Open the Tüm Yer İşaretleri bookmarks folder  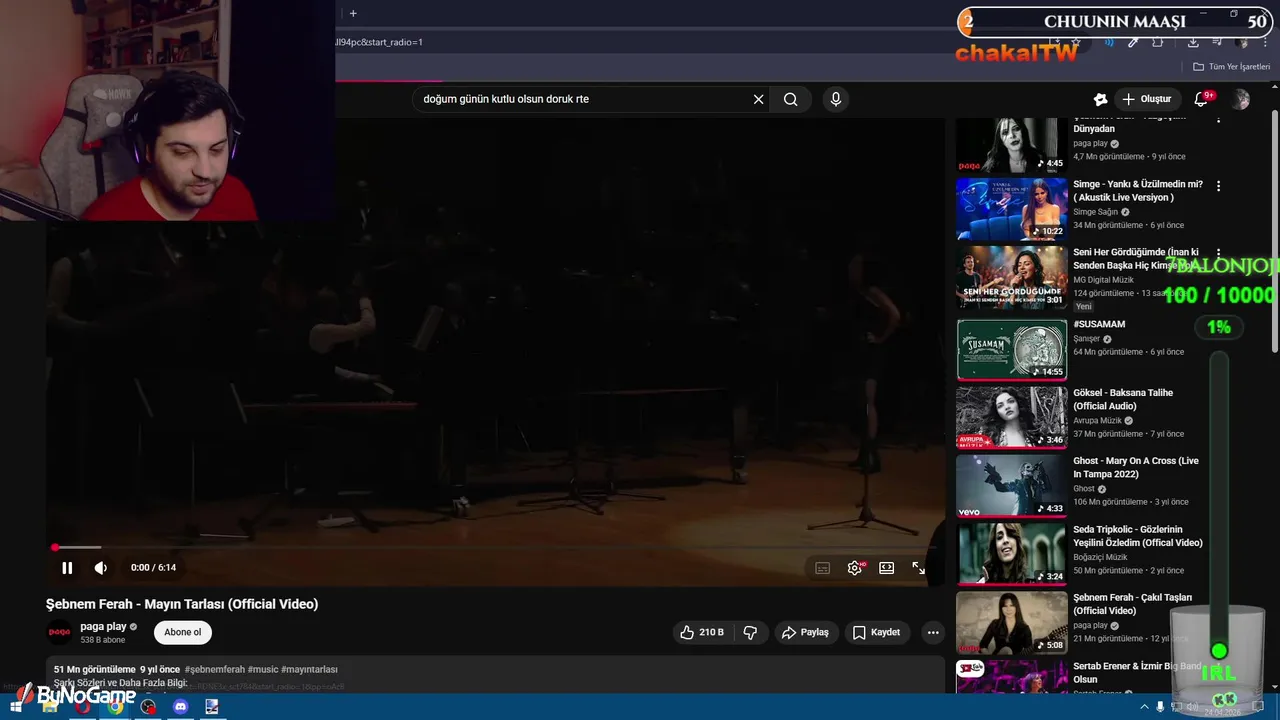point(1231,67)
